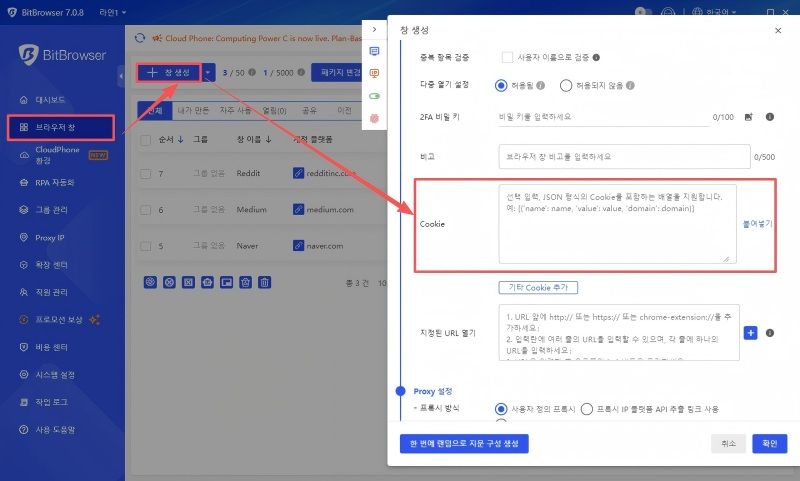
Task: Click the refresh icon beside the Cloud Phone announcement
Action: [140, 38]
